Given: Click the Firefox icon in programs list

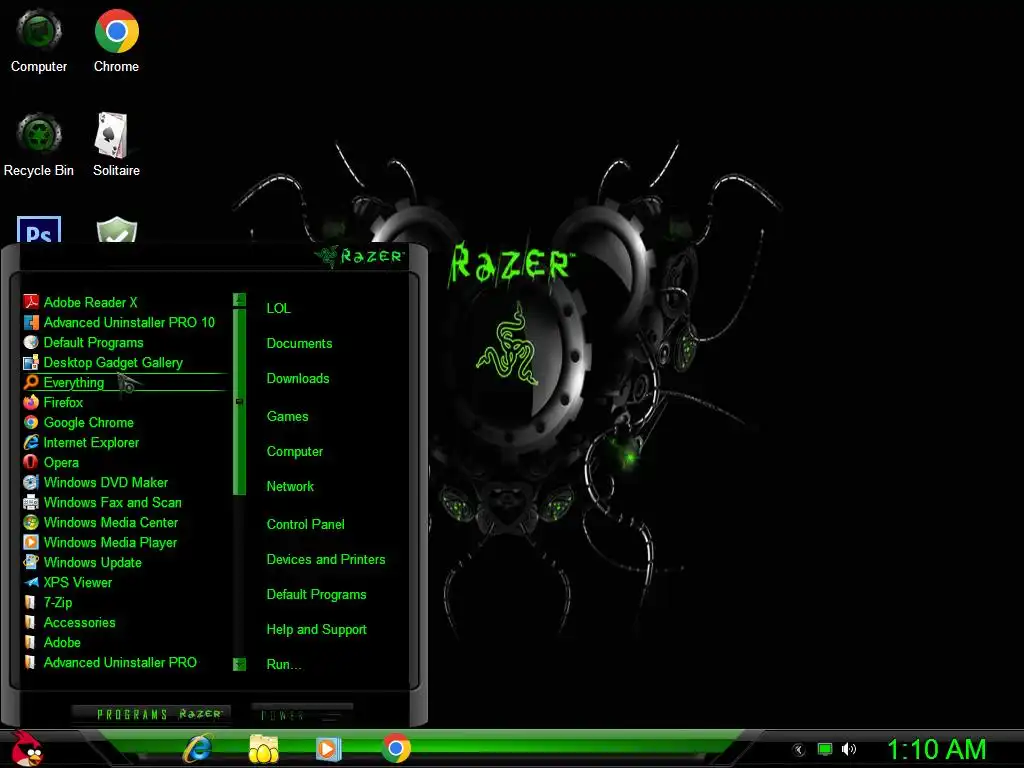Looking at the screenshot, I should 31,402.
